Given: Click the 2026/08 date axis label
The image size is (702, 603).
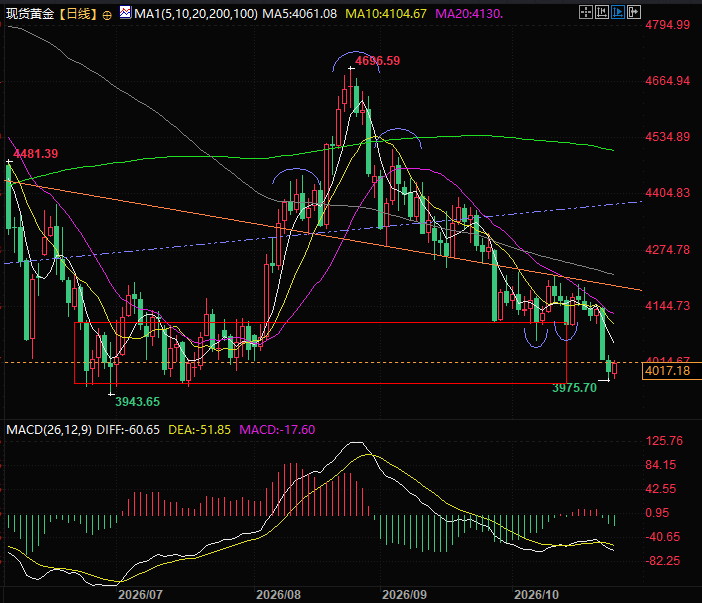Looking at the screenshot, I should pyautogui.click(x=278, y=595).
